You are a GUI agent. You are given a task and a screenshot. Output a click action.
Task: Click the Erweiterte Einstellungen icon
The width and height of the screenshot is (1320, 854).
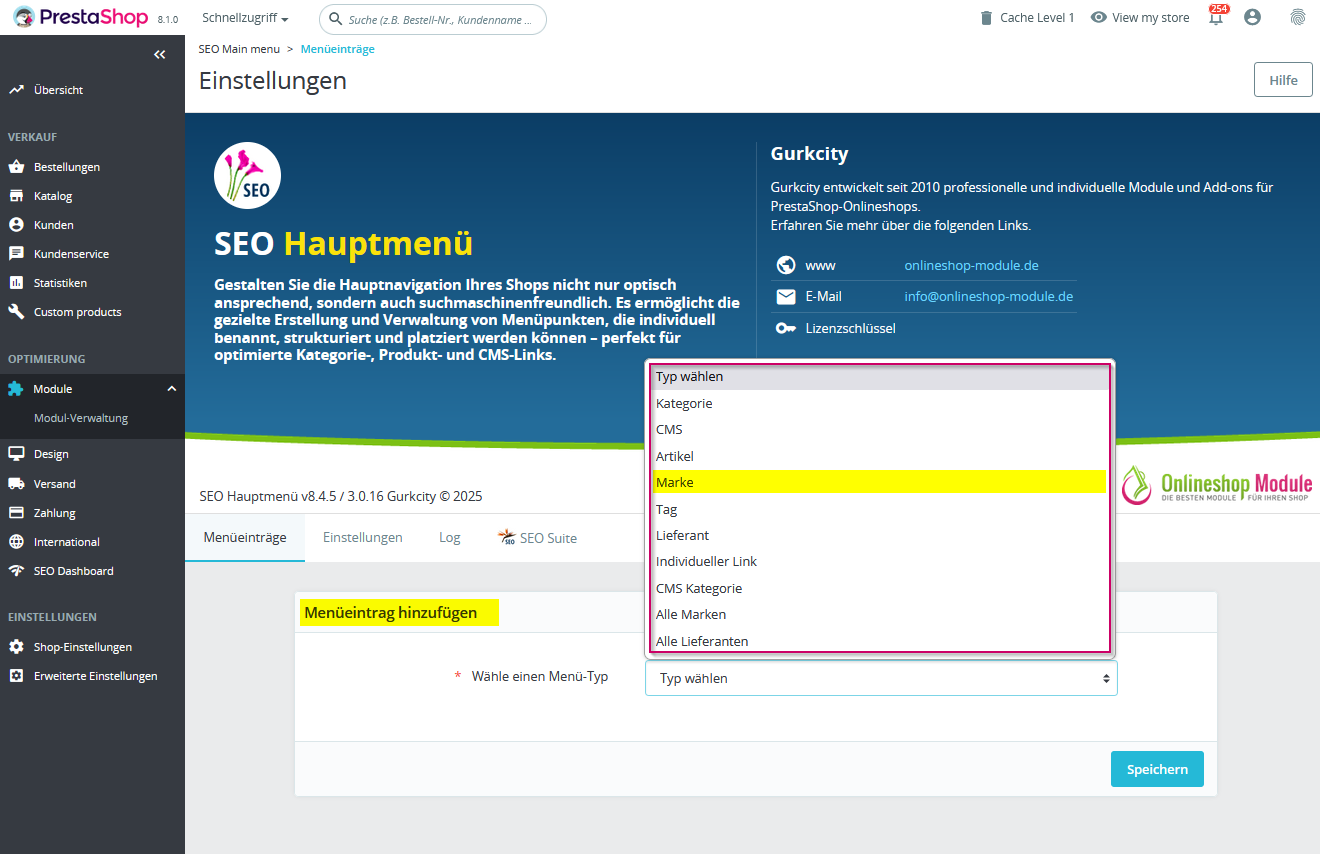pyautogui.click(x=16, y=676)
